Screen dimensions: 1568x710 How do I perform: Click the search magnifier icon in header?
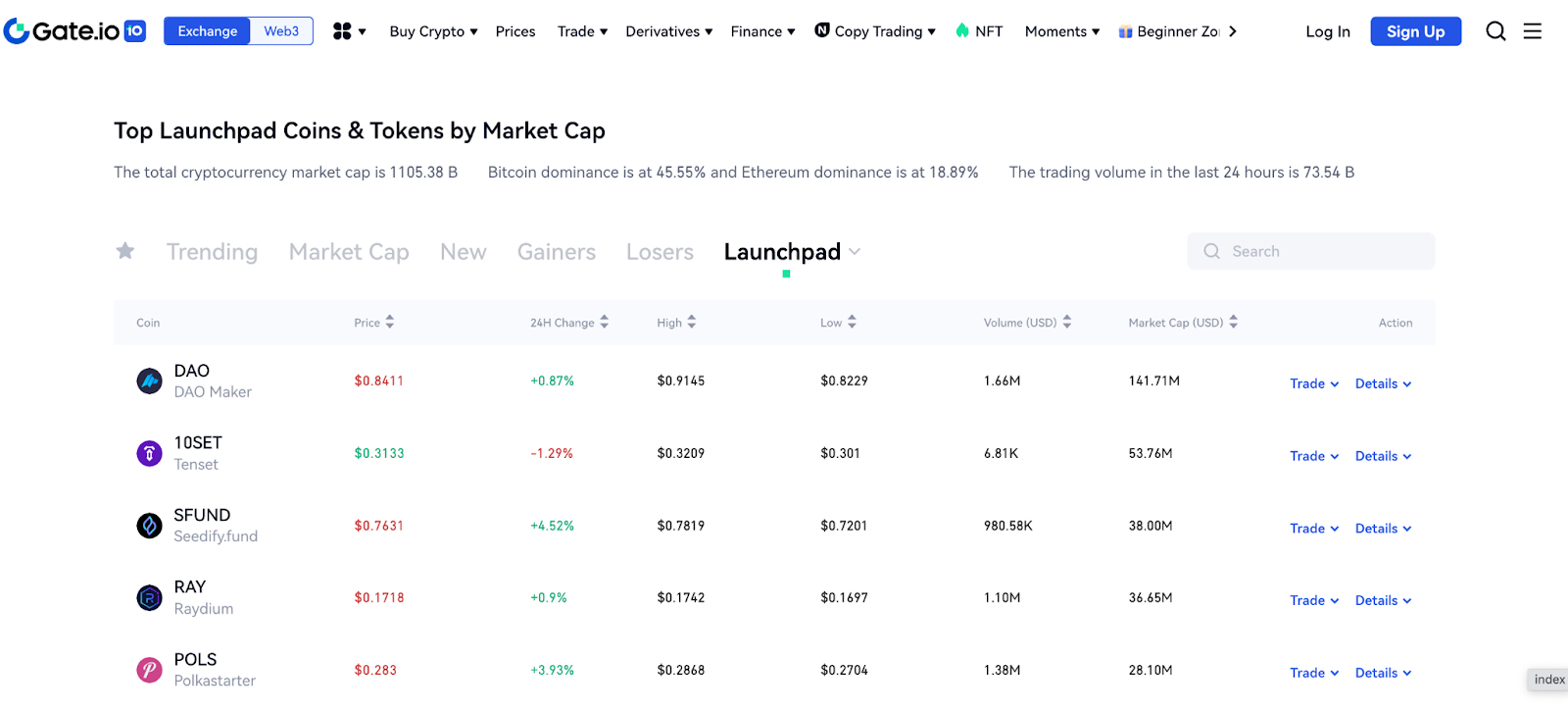pyautogui.click(x=1495, y=31)
